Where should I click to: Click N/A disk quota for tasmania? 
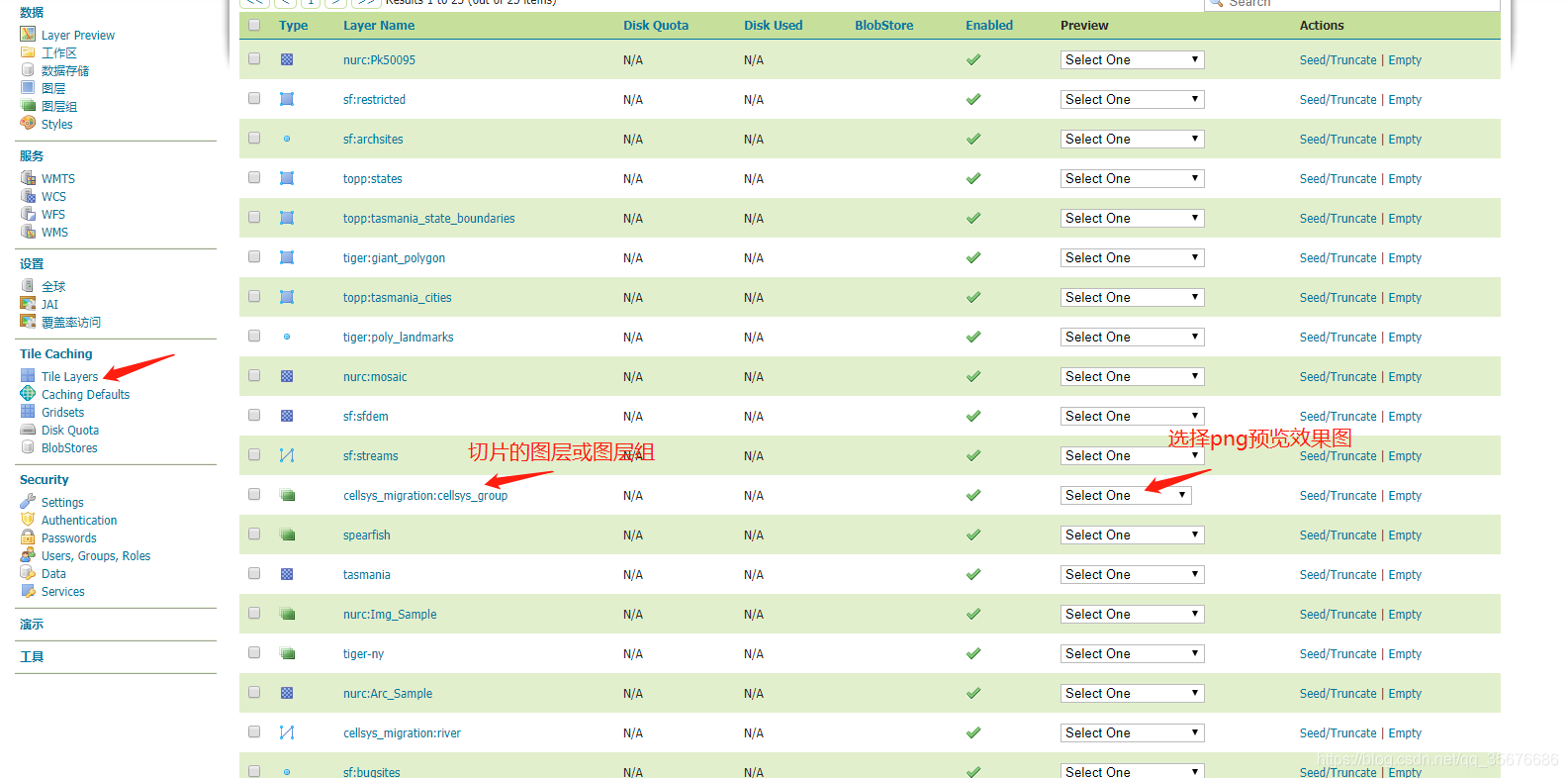pos(633,575)
